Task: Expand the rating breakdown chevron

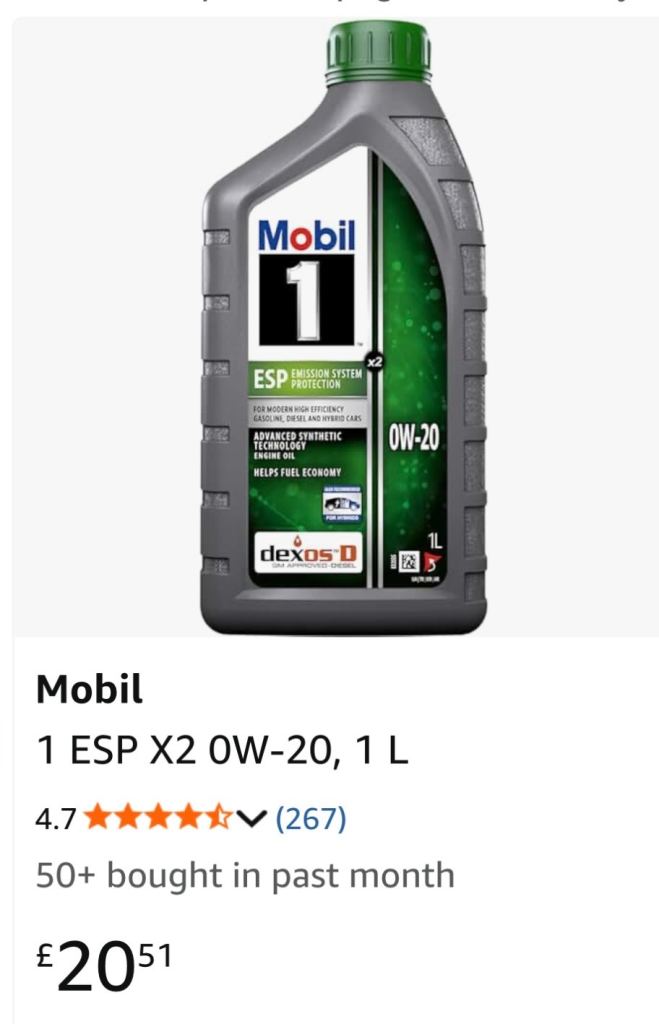Action: point(251,818)
